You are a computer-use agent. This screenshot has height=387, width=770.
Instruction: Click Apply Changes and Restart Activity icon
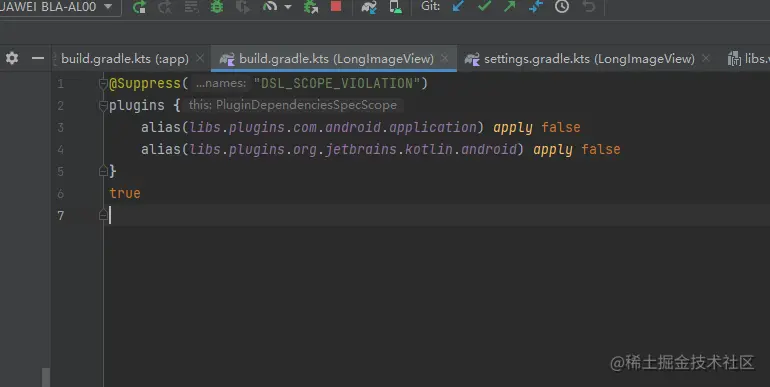point(165,6)
